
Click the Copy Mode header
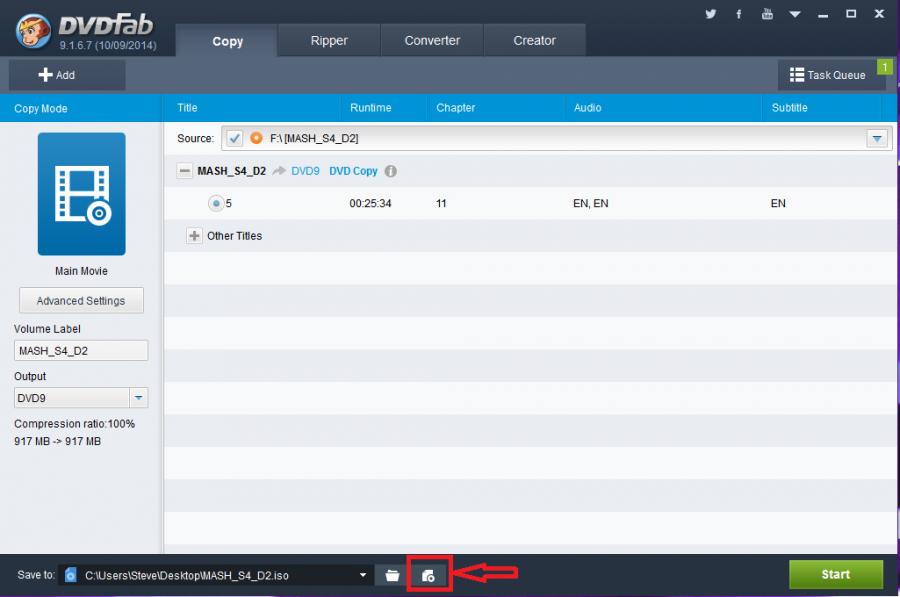41,108
